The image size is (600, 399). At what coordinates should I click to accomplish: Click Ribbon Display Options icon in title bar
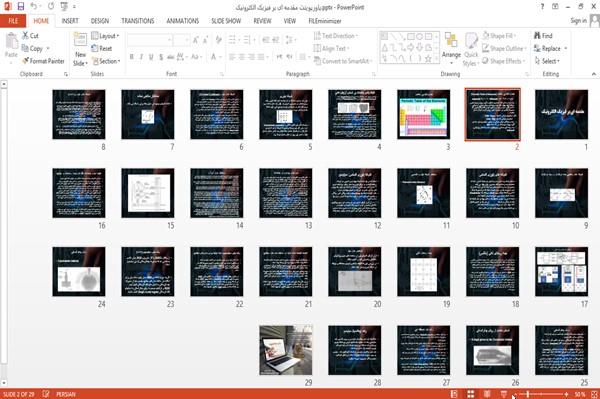click(555, 7)
